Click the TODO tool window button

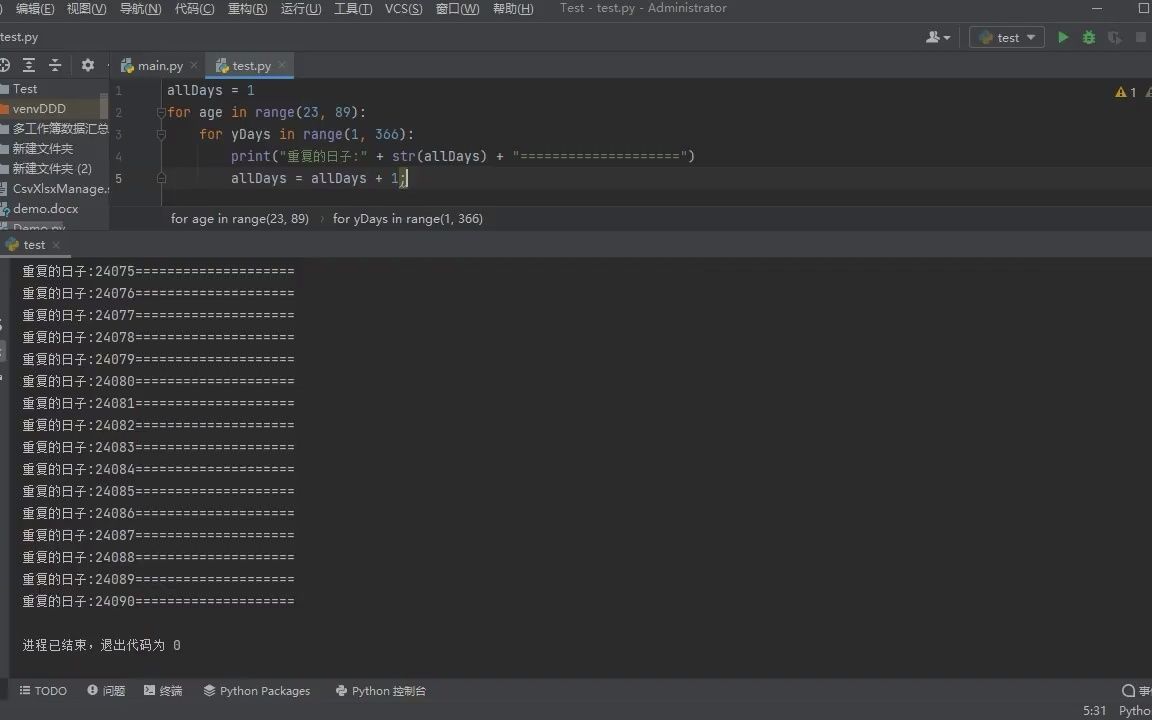tap(43, 690)
